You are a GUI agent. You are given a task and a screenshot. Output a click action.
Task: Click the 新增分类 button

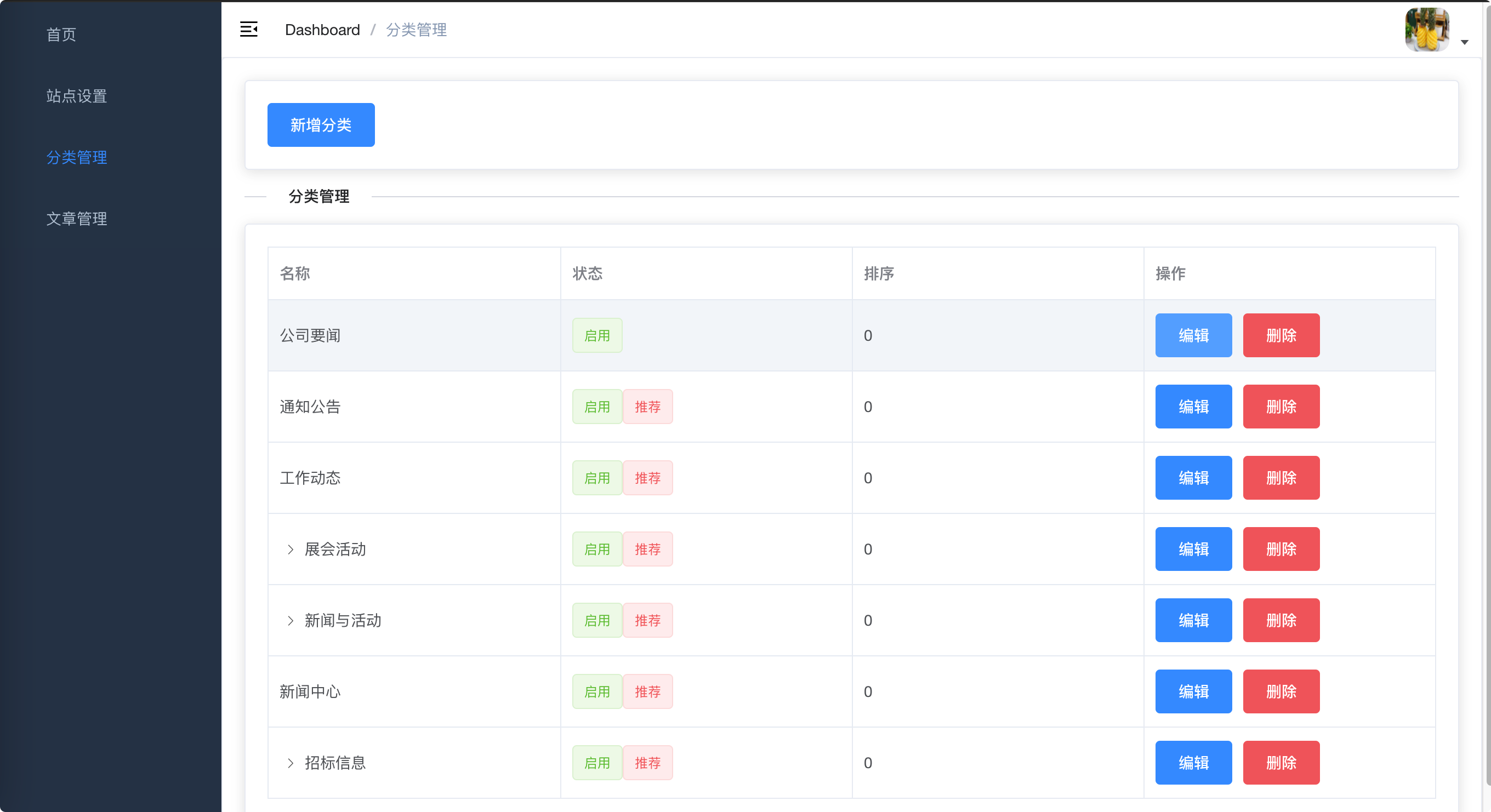[x=321, y=125]
